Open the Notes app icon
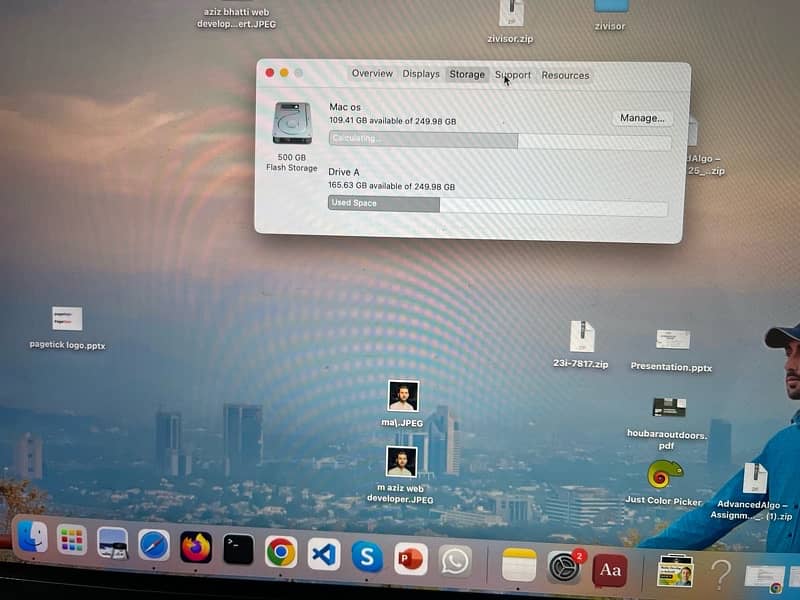Screen dimensions: 800x600 [519, 564]
